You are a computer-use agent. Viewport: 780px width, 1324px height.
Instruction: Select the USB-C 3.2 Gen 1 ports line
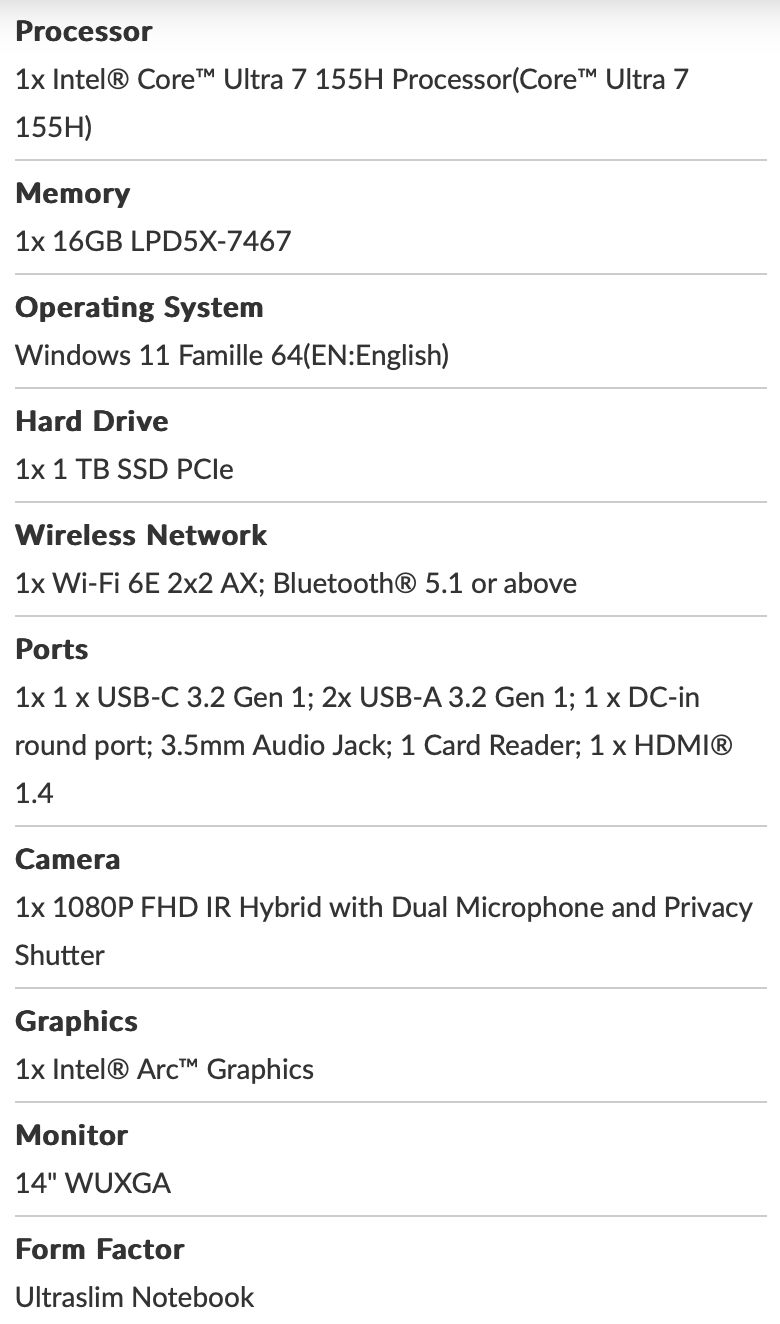click(x=357, y=697)
